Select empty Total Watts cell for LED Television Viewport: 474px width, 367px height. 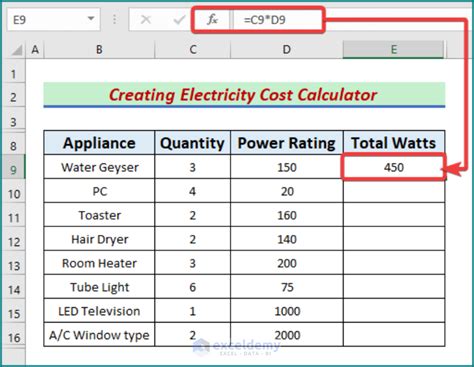(394, 311)
